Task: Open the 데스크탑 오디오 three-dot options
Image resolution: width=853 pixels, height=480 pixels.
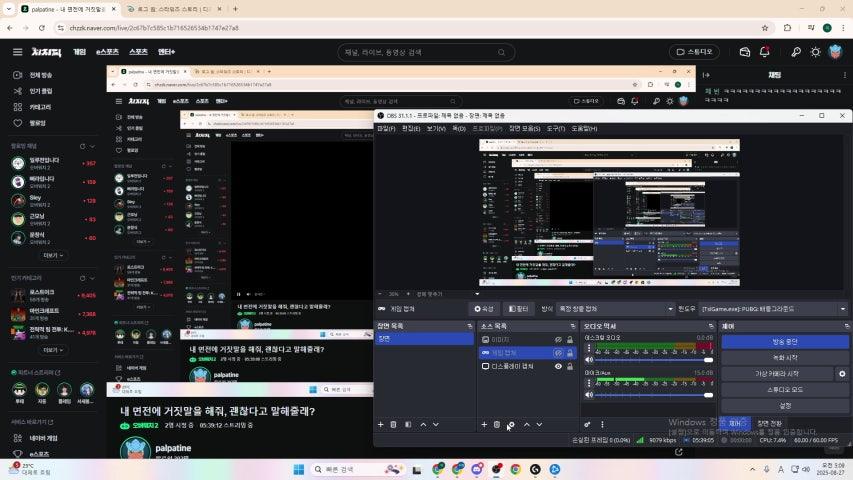Action: [589, 347]
